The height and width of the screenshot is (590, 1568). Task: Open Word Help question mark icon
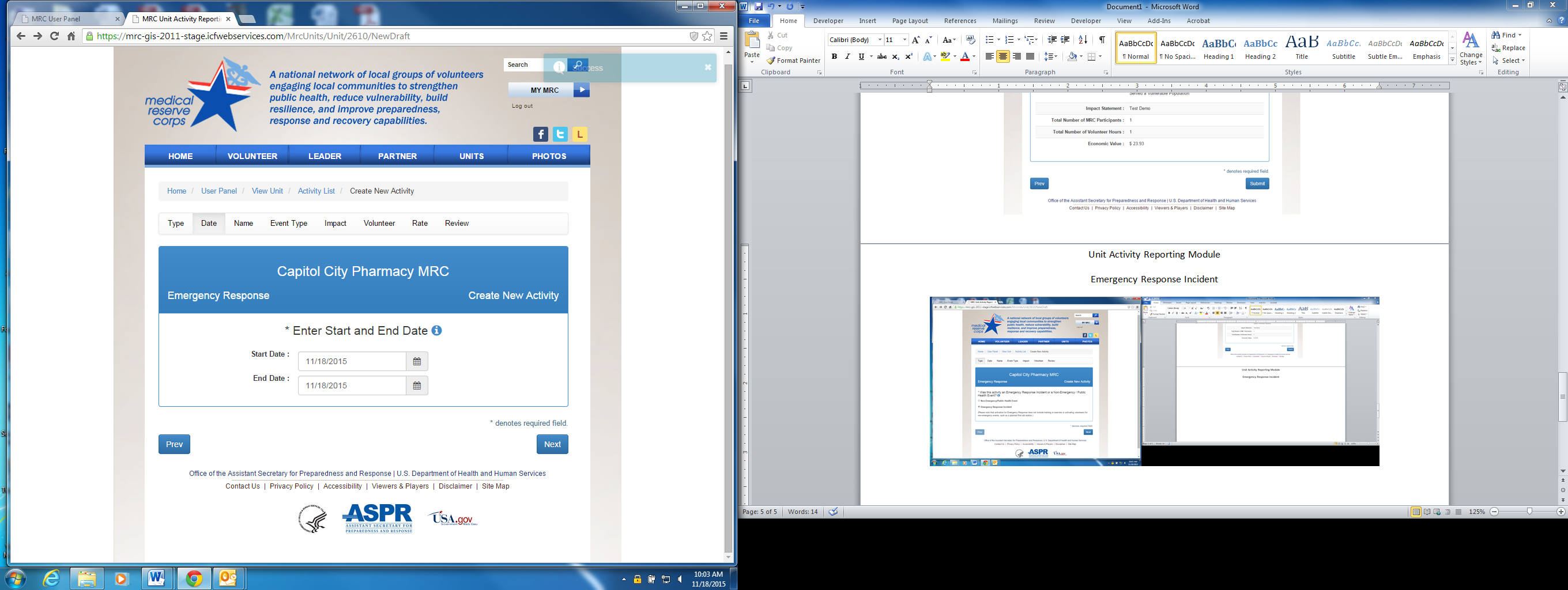click(1561, 21)
